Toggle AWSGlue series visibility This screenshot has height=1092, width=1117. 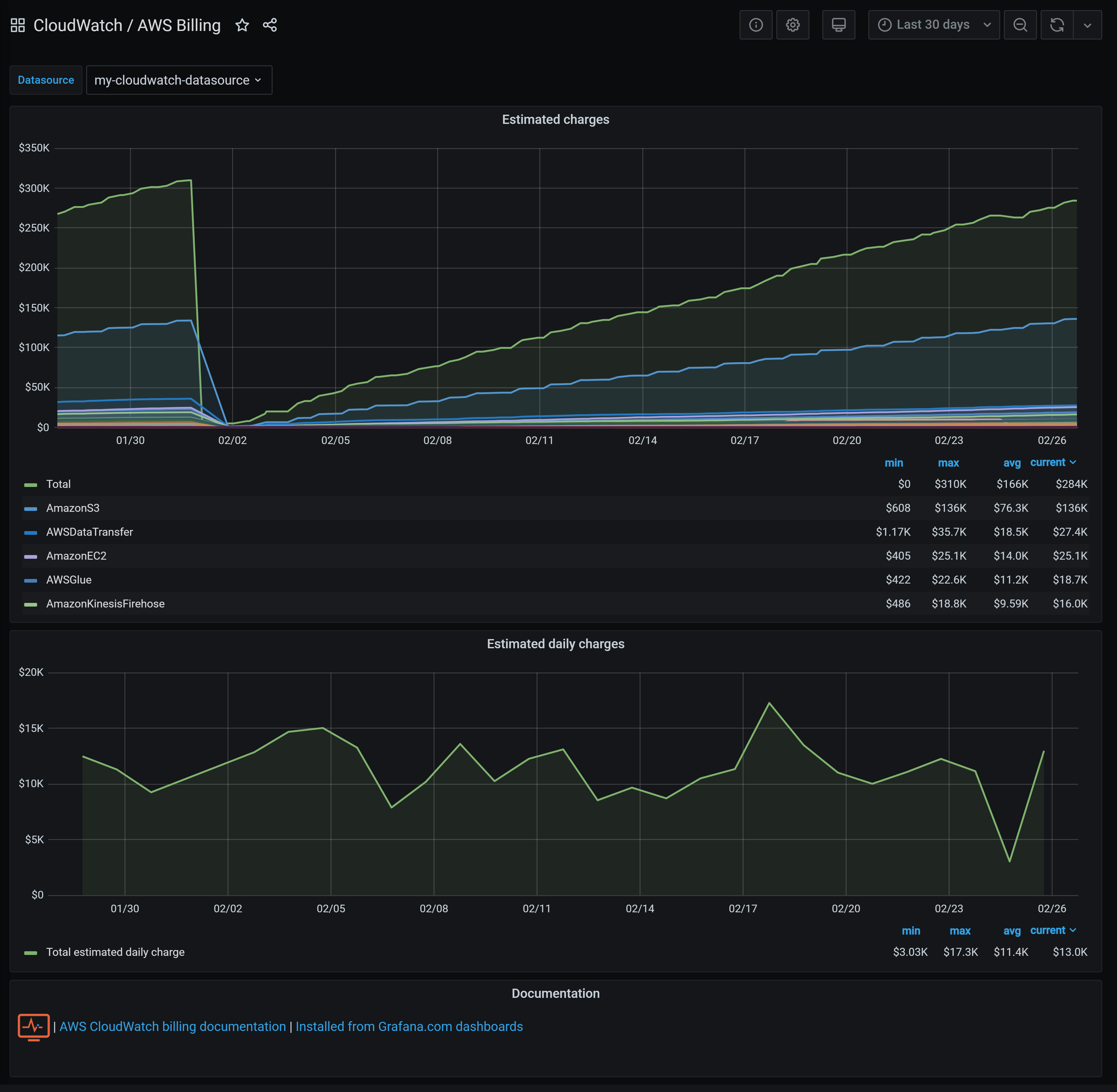(69, 580)
